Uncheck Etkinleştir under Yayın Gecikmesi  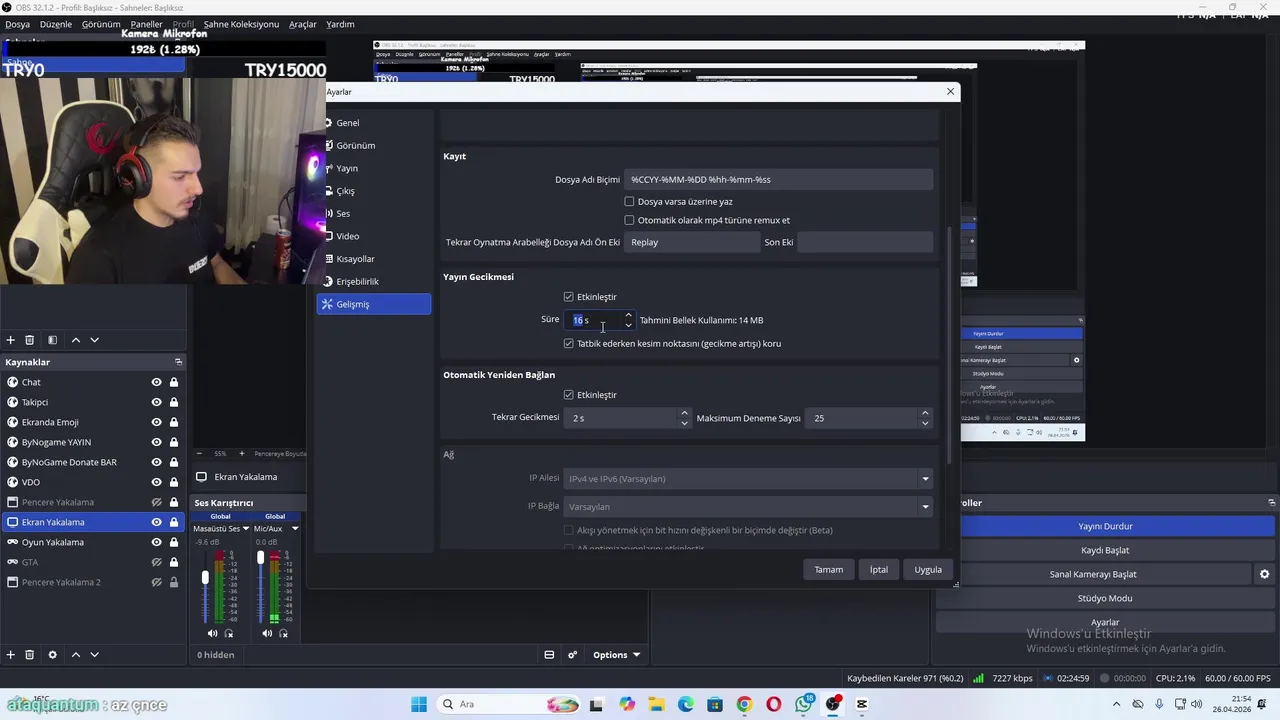tap(568, 297)
